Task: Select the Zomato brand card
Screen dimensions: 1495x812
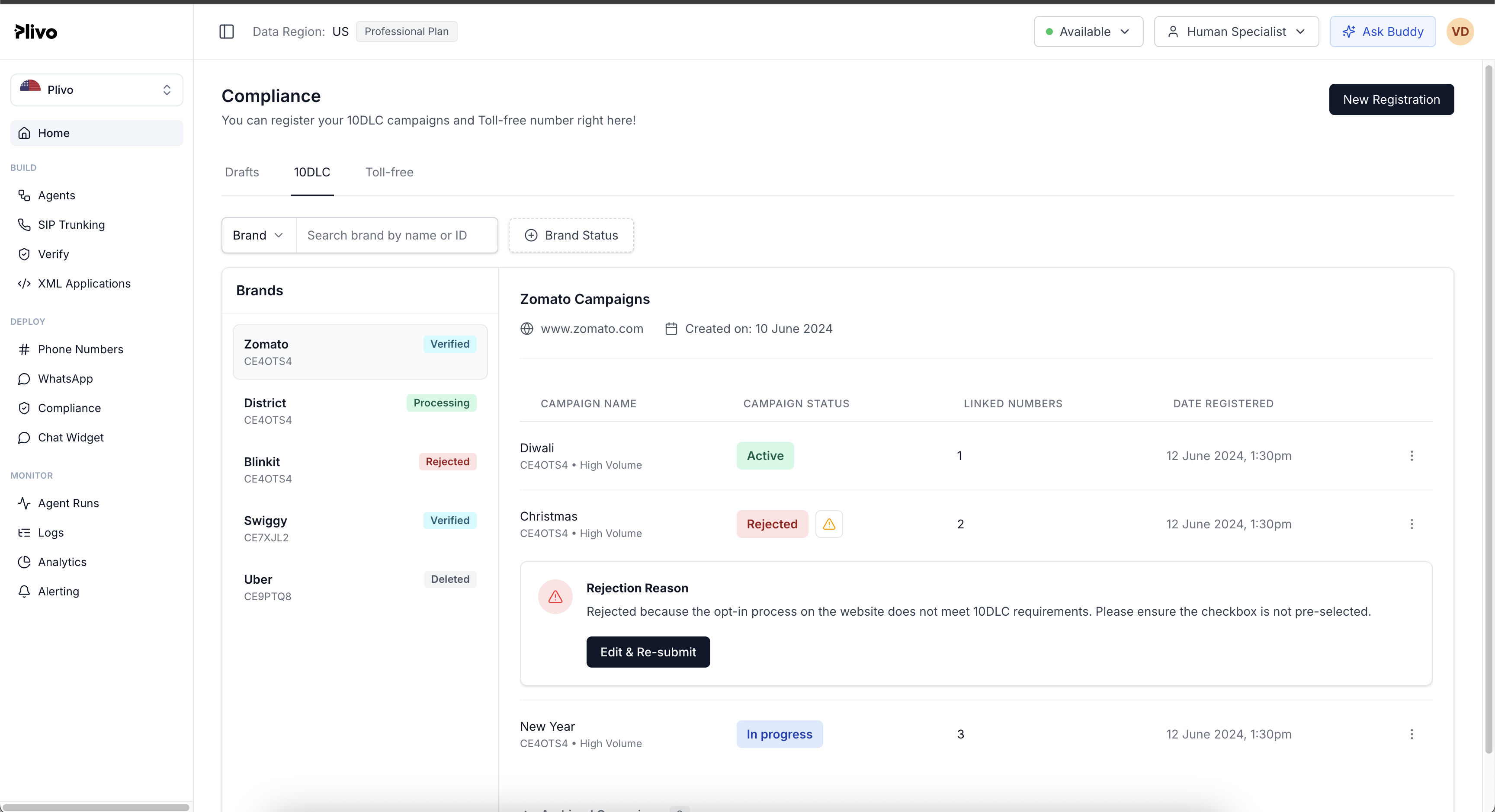Action: click(360, 352)
